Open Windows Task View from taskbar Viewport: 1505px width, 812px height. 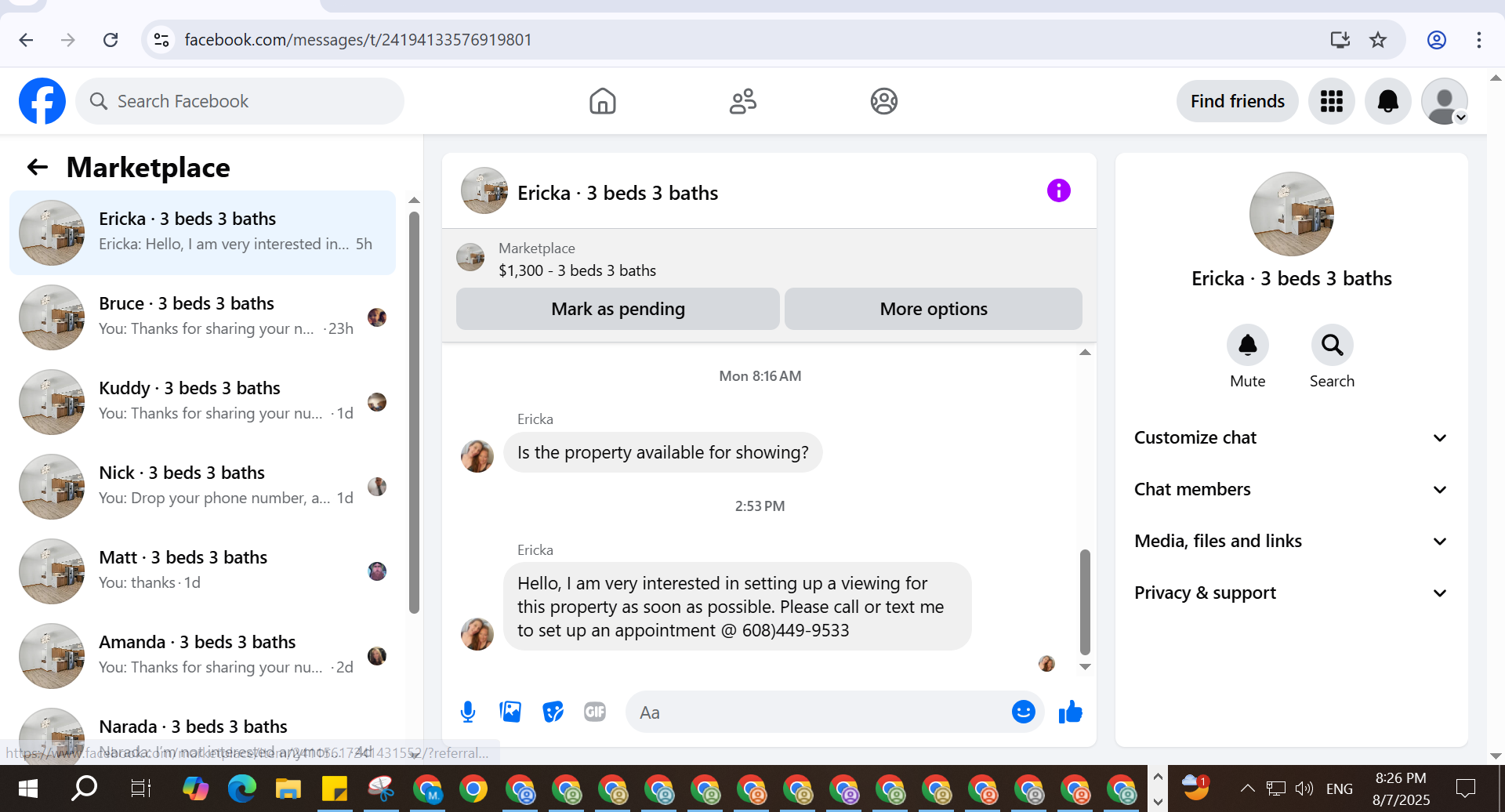[140, 788]
